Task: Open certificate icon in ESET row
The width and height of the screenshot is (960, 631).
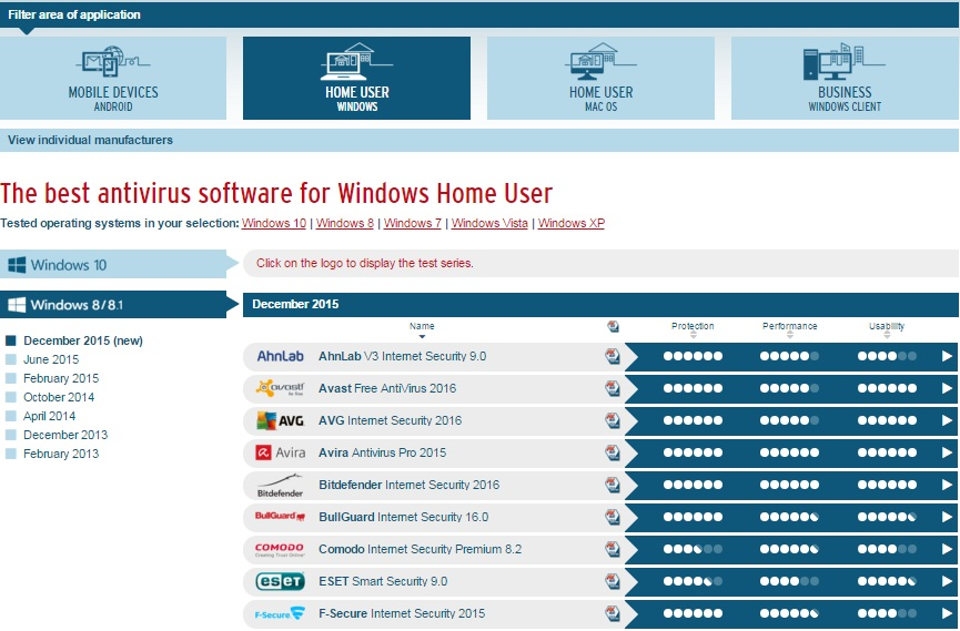Action: coord(612,581)
